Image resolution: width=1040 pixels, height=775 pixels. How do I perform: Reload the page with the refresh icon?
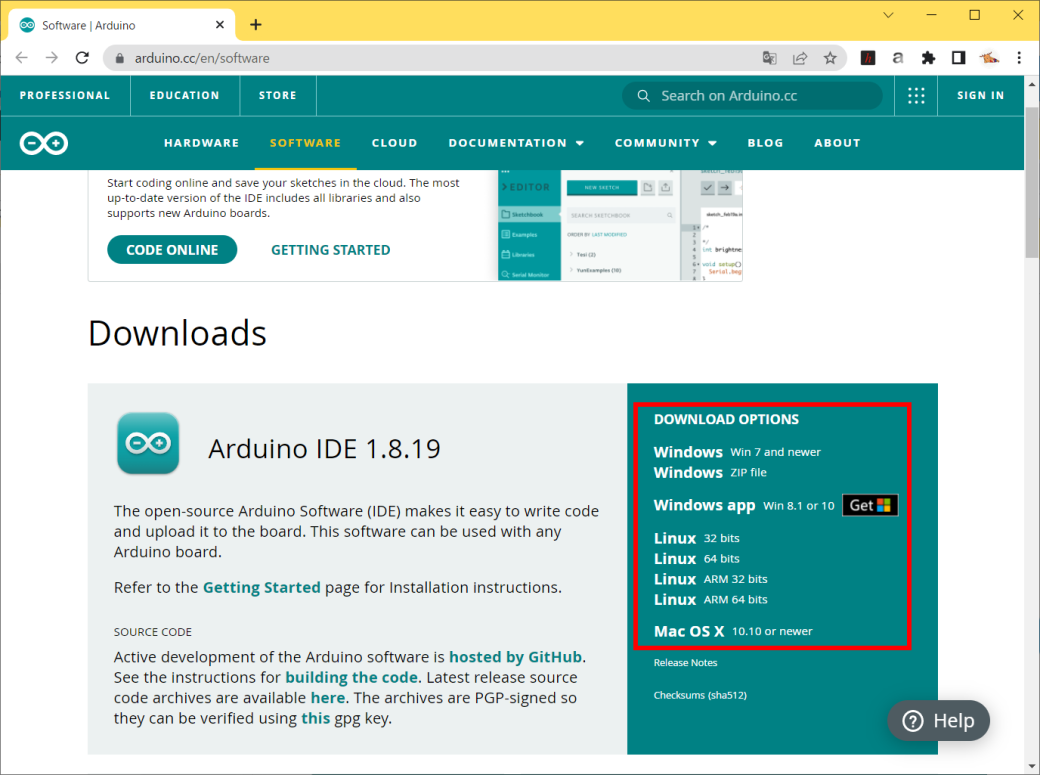click(82, 58)
